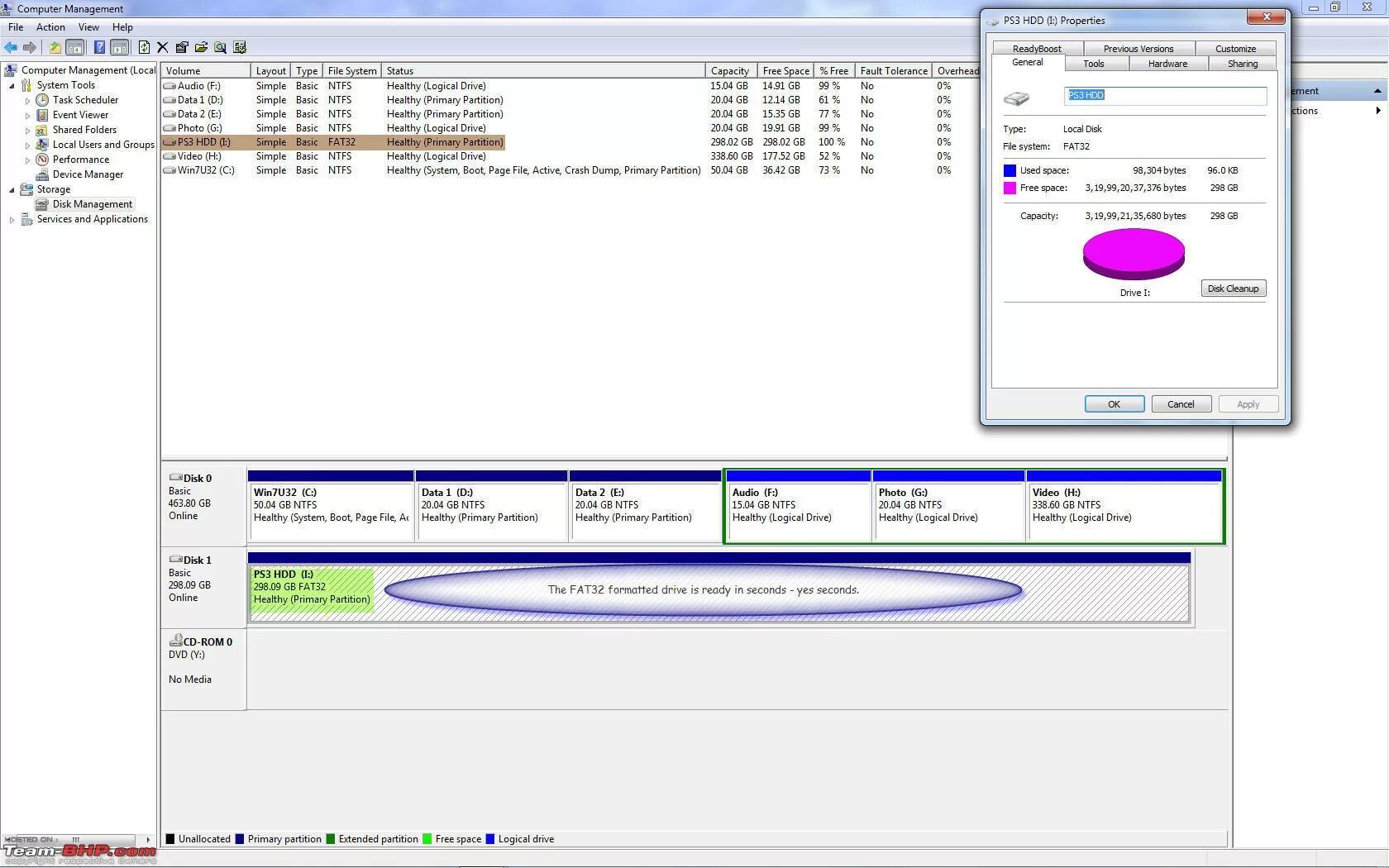This screenshot has width=1389, height=868.
Task: Expand the Local Users and Groups node
Action: click(27, 145)
